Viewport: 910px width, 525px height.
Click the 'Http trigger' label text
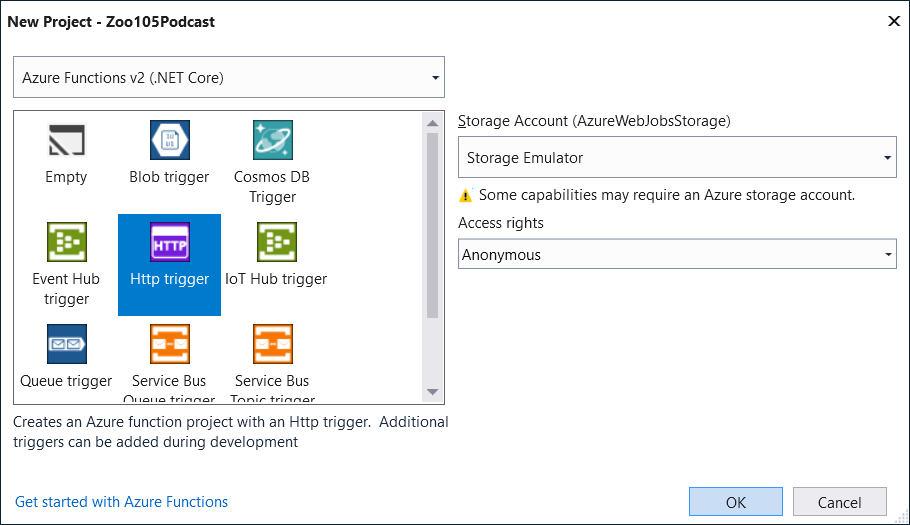click(x=169, y=279)
